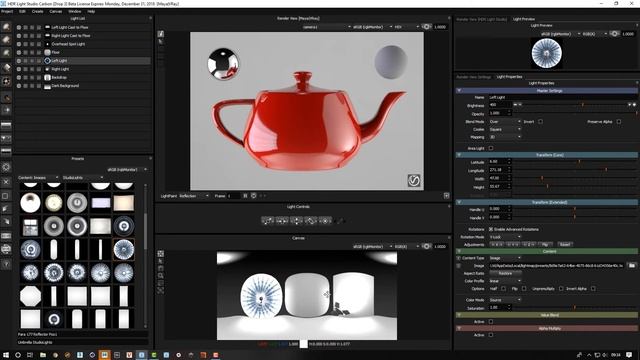Toggle visibility of Dark Background light
Screen dimensions: 640x360
[x=18, y=86]
